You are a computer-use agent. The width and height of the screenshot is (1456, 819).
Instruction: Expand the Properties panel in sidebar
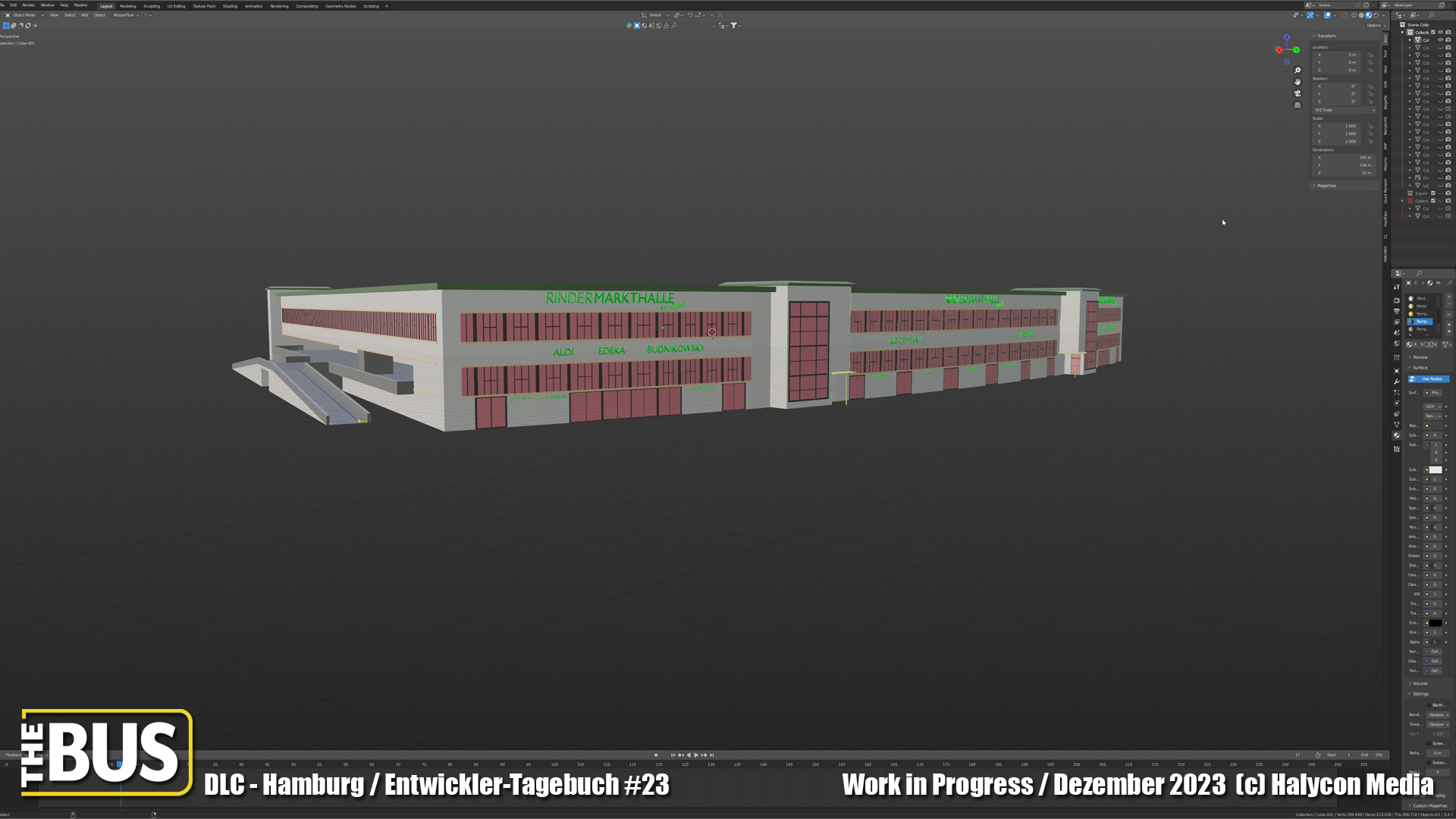pyautogui.click(x=1326, y=186)
